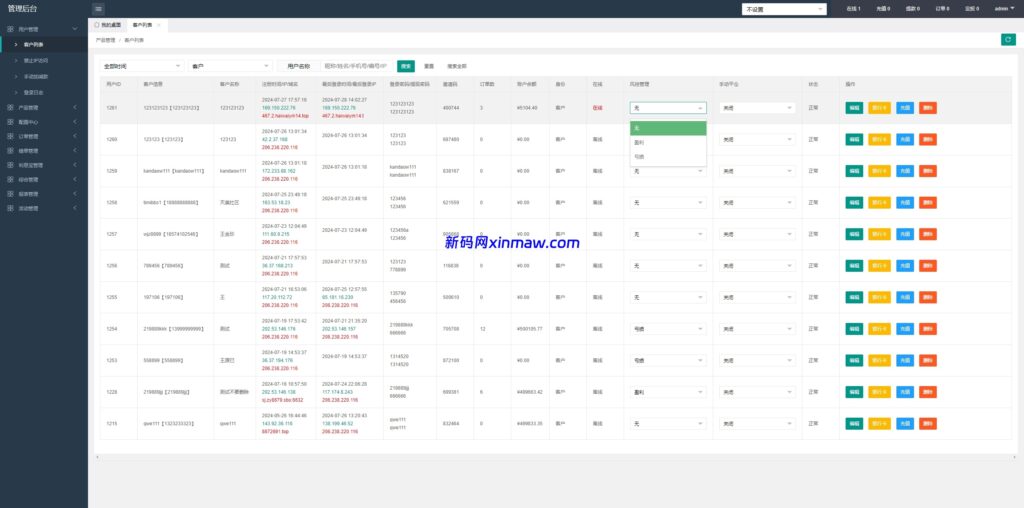
Task: Click the green 搜索 search button
Action: tap(406, 66)
